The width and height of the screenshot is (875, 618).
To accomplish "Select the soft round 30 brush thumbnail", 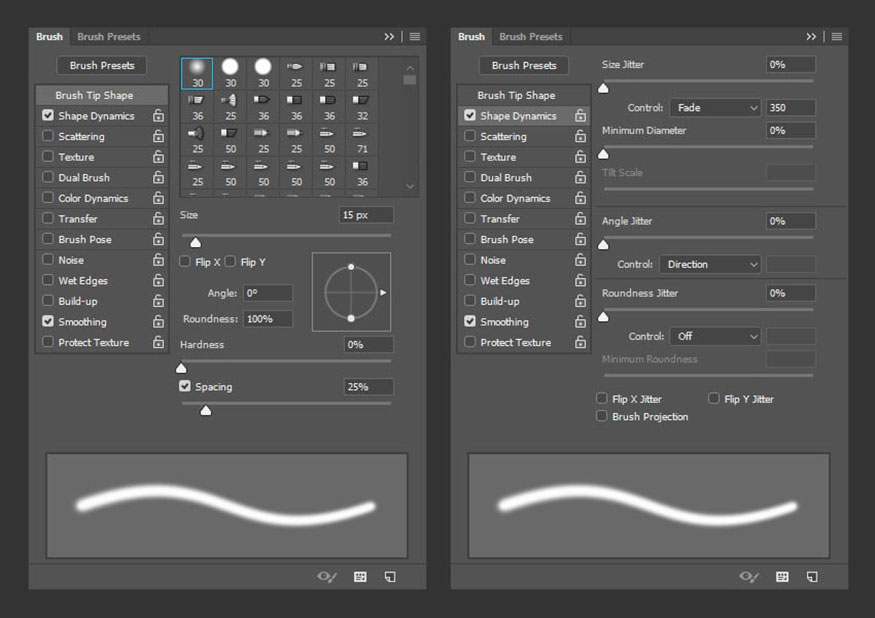I will pos(197,73).
